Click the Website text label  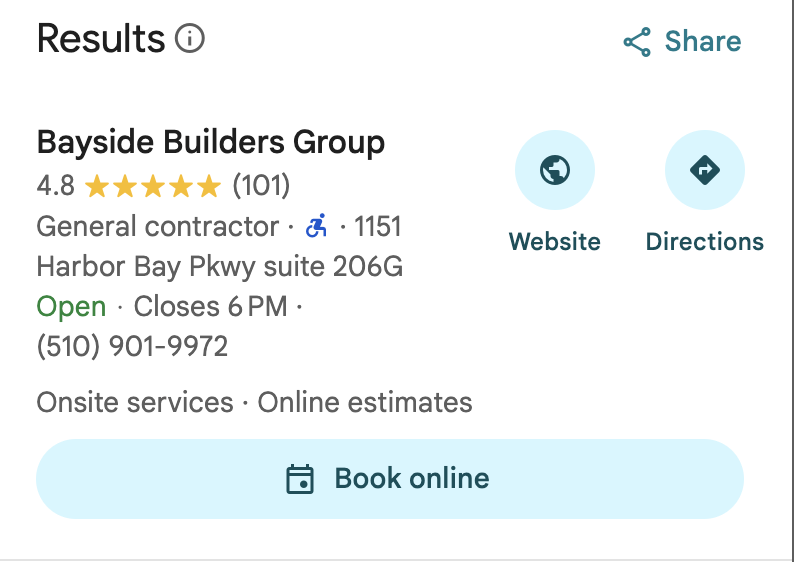click(554, 242)
